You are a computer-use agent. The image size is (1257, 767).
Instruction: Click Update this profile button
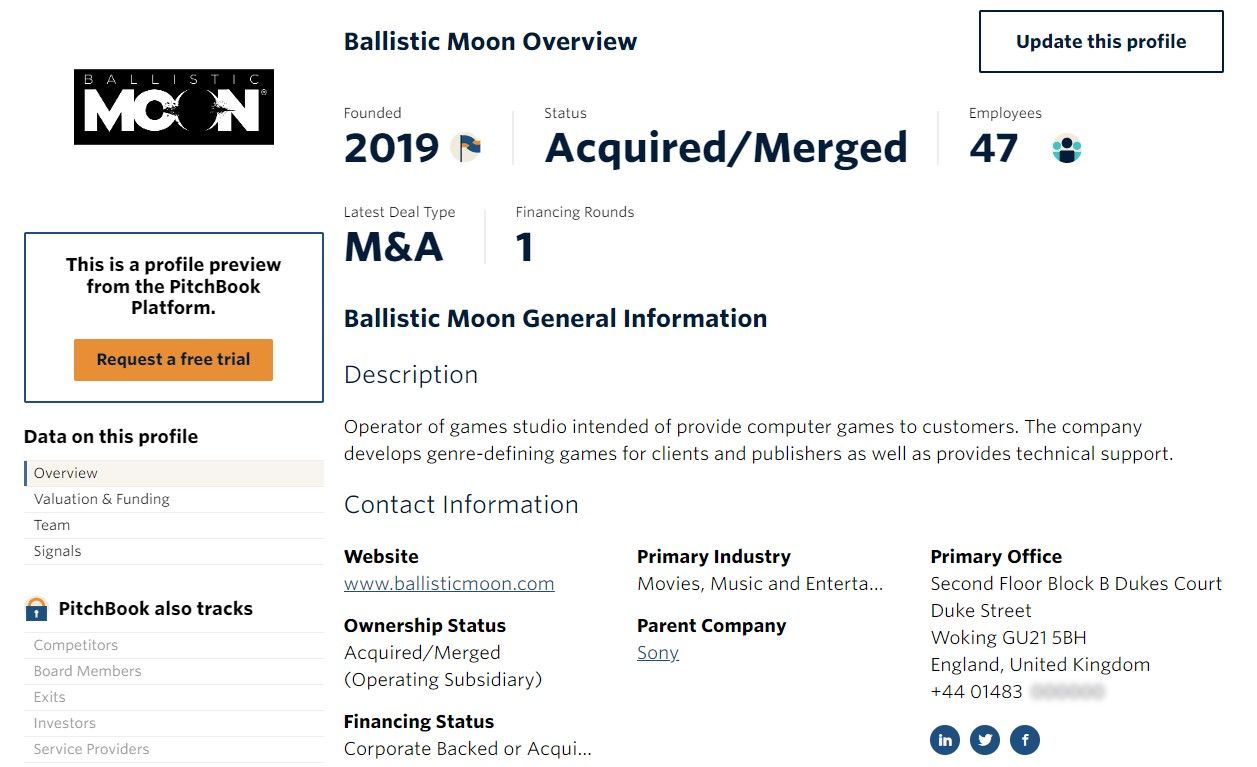pyautogui.click(x=1101, y=42)
